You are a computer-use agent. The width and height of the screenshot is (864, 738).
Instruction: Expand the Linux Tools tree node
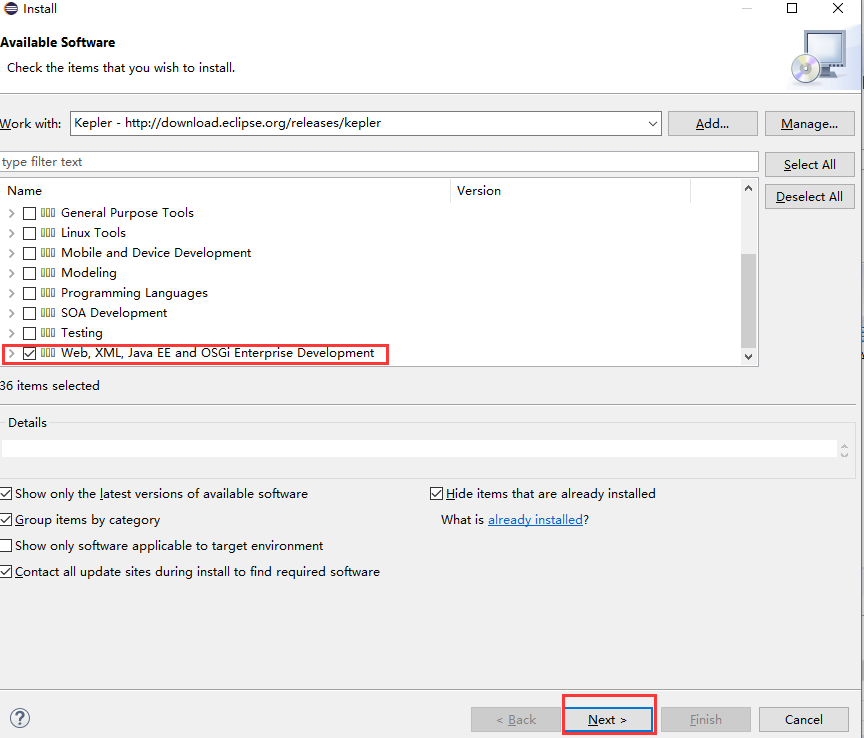tap(12, 233)
